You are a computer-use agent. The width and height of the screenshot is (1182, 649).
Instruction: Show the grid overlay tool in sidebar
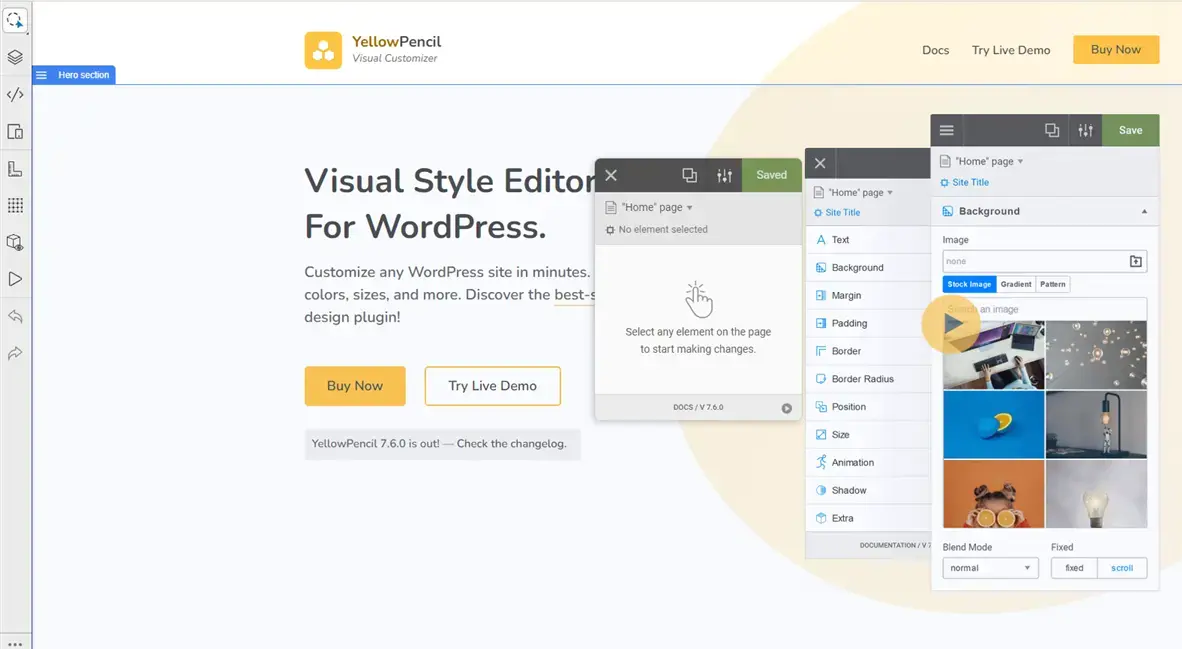point(15,205)
